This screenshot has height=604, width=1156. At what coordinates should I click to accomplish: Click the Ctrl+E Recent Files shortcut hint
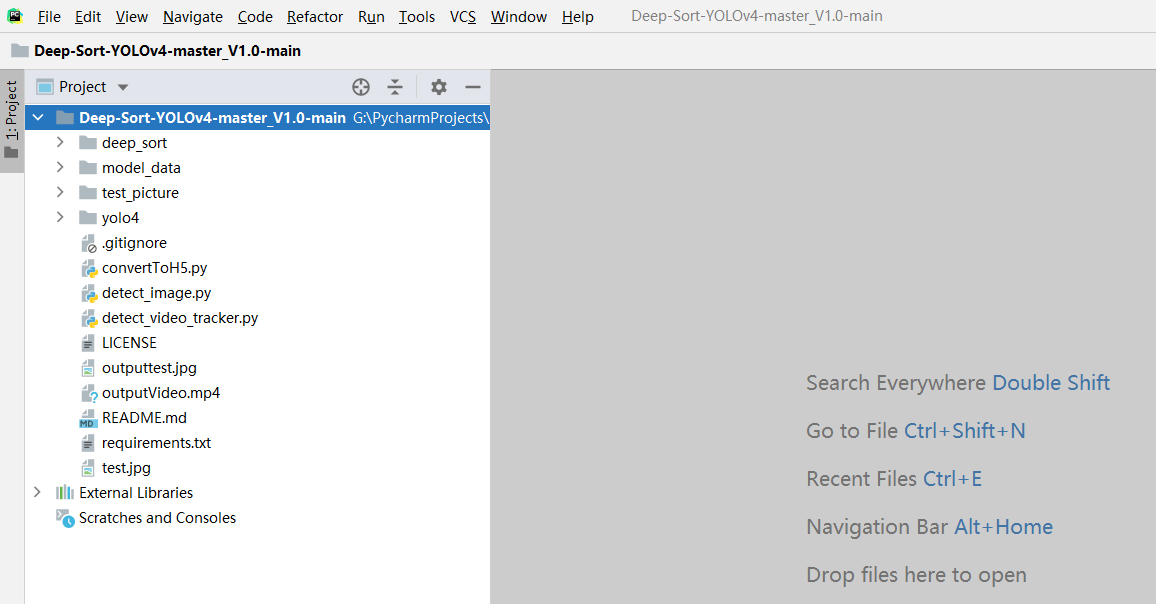click(x=953, y=479)
